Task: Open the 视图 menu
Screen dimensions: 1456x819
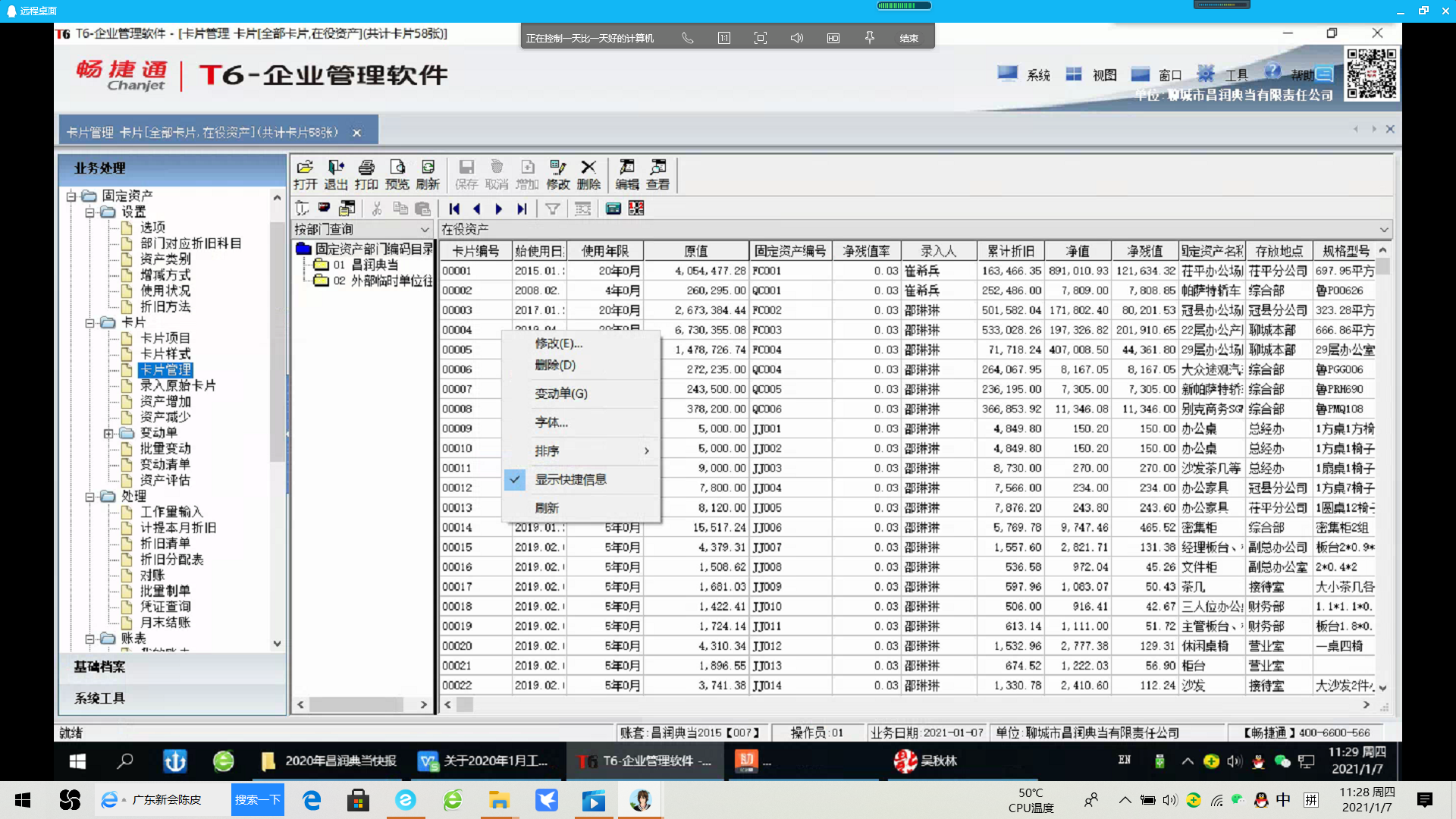Action: [1091, 74]
